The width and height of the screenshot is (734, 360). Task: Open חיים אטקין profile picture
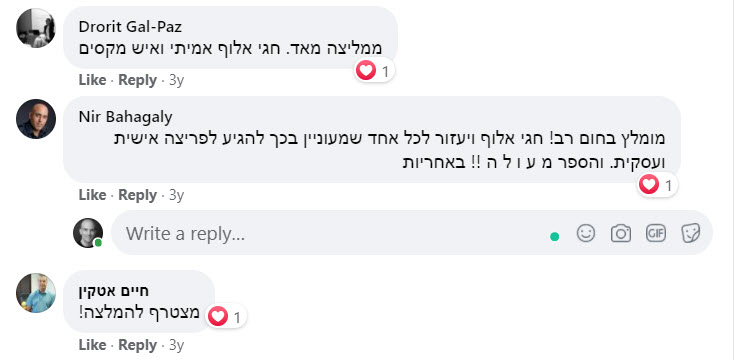36,293
